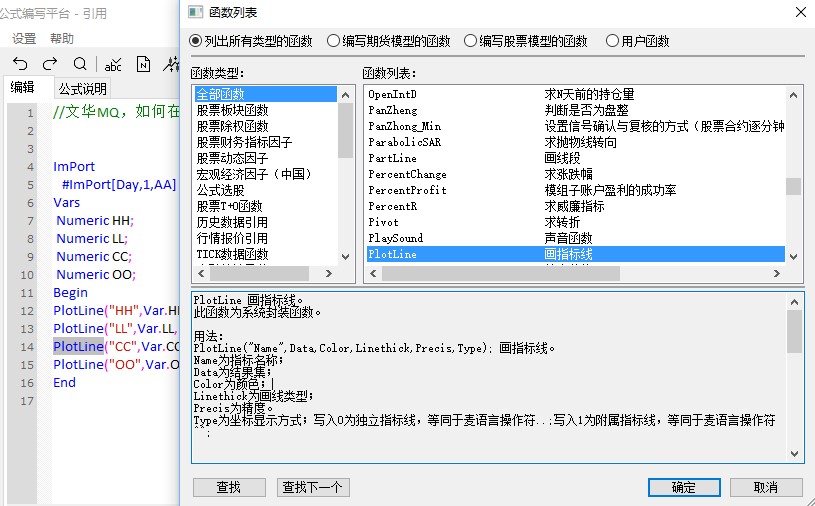815x506 pixels.
Task: Click description pane scroll-up arrow
Action: tap(794, 302)
